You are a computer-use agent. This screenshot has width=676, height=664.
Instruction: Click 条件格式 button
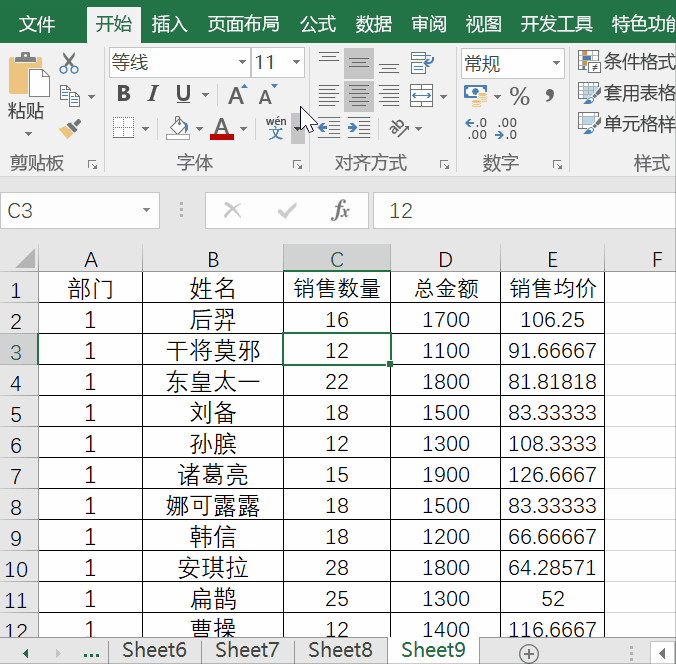tap(626, 61)
